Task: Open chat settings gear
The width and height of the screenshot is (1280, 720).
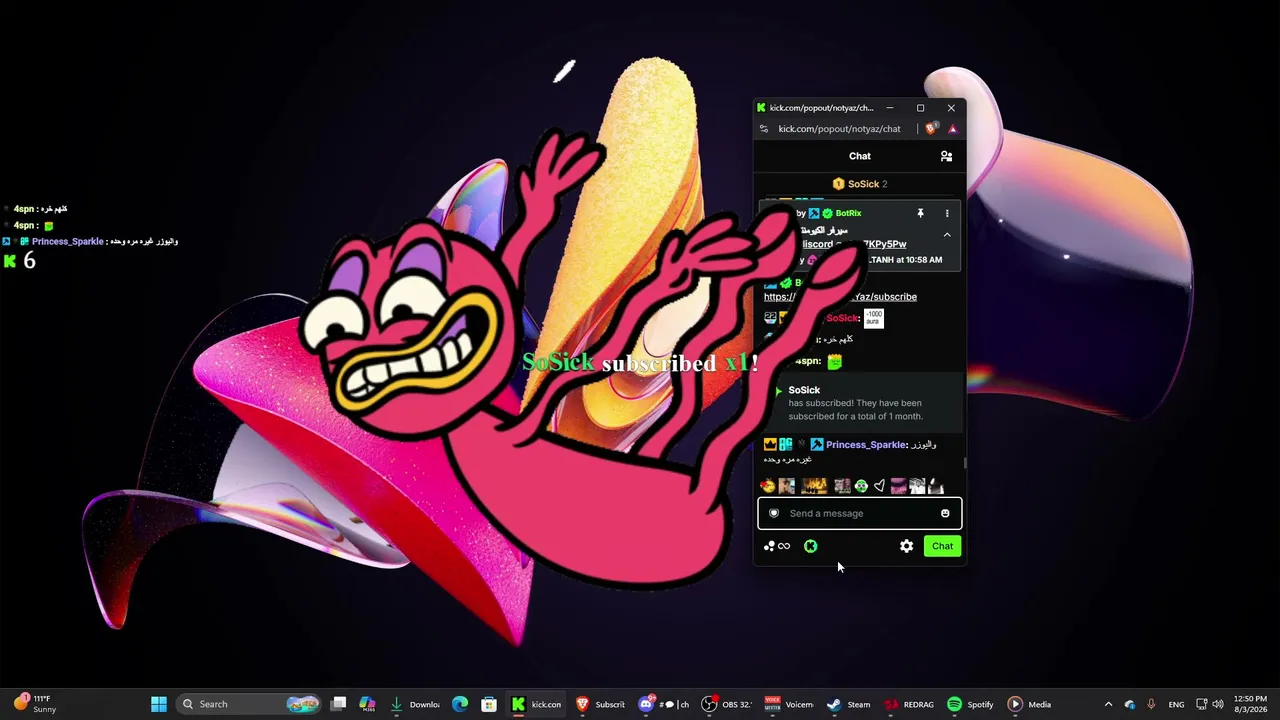Action: tap(906, 546)
